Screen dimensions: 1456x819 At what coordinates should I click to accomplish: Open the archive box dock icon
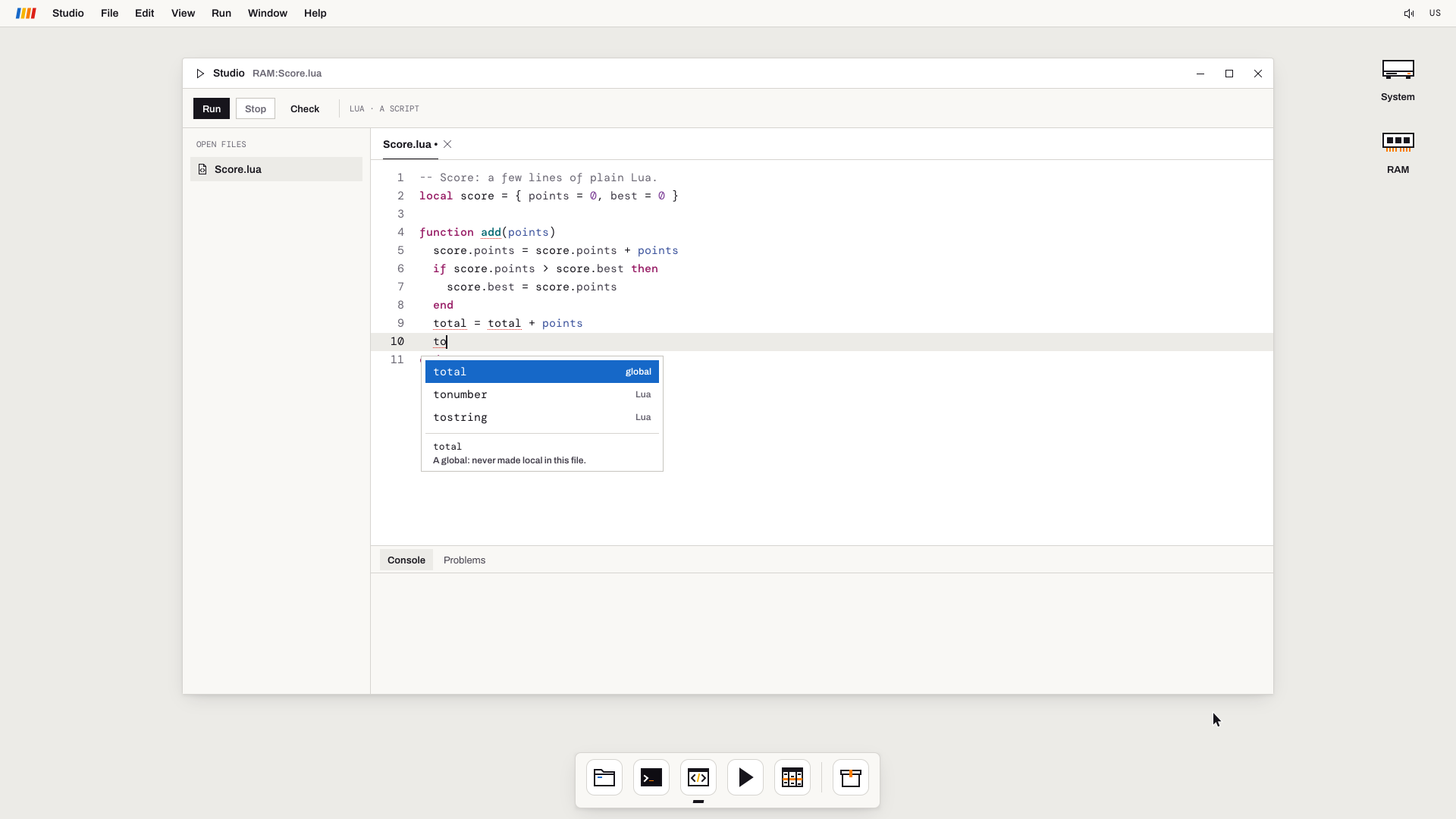(x=851, y=778)
